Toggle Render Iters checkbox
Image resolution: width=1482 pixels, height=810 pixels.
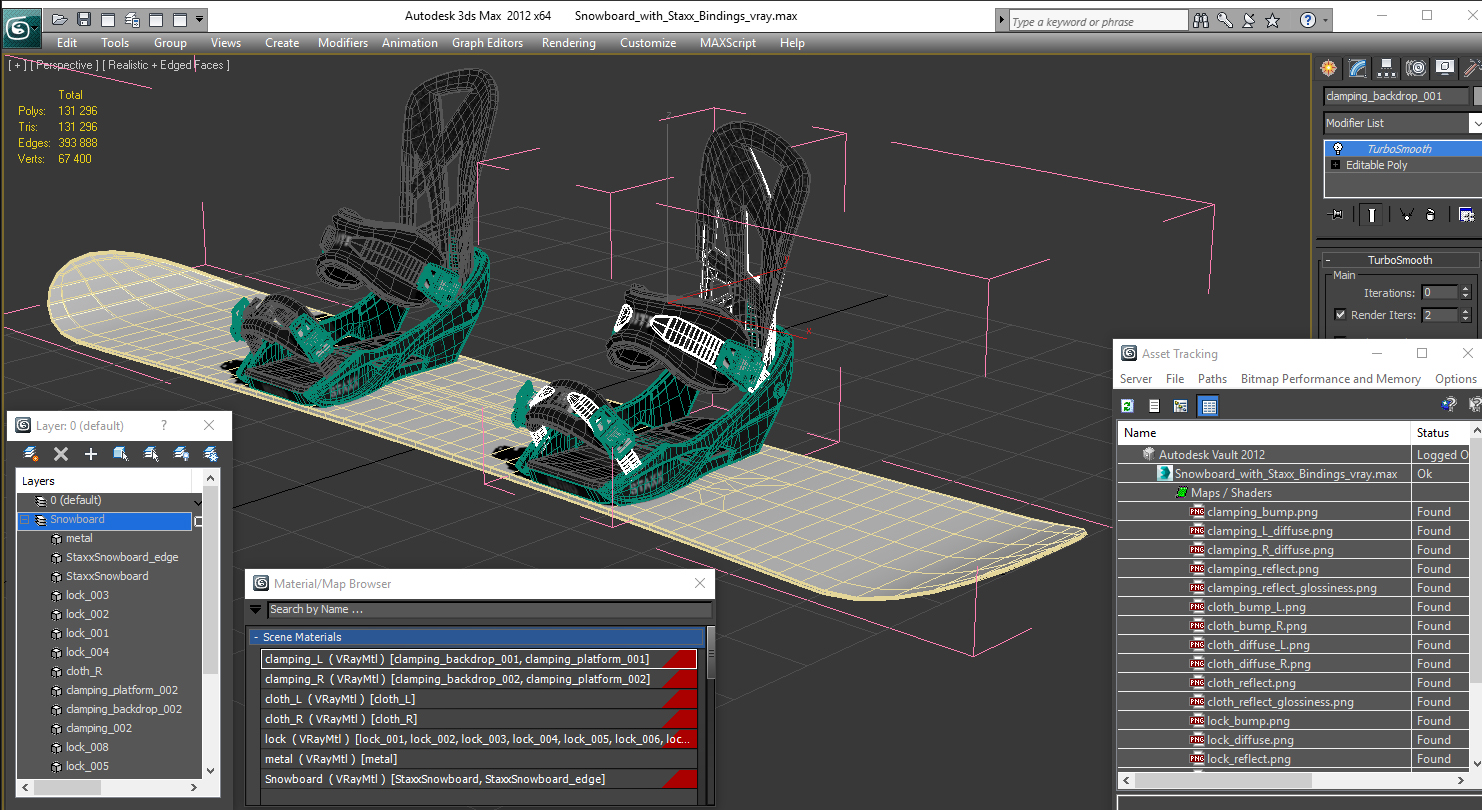click(1340, 315)
